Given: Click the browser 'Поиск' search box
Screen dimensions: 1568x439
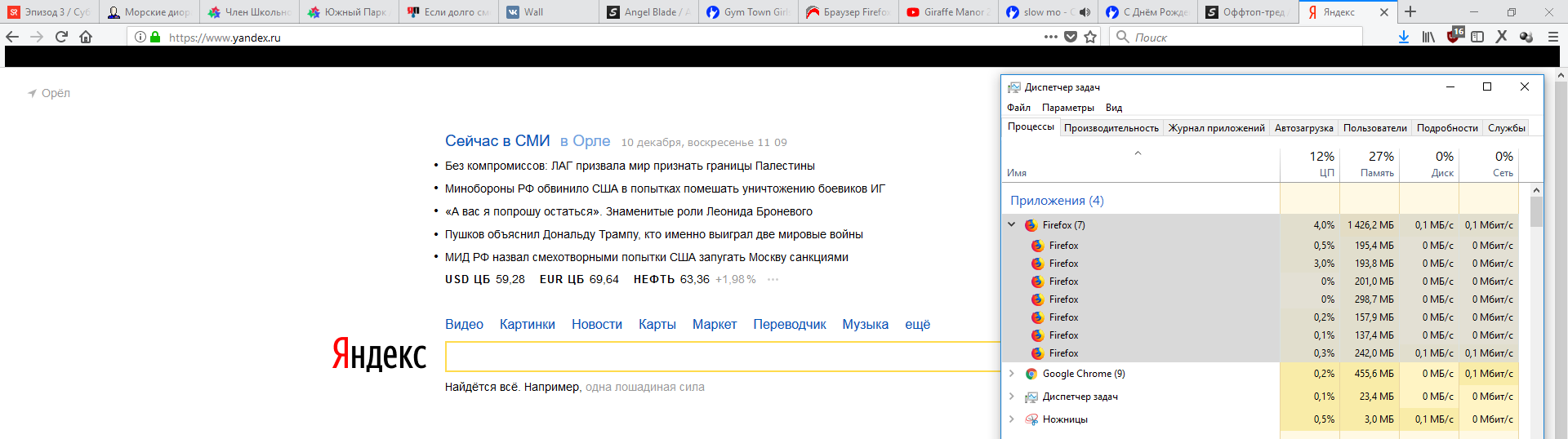Looking at the screenshot, I should pyautogui.click(x=1236, y=37).
